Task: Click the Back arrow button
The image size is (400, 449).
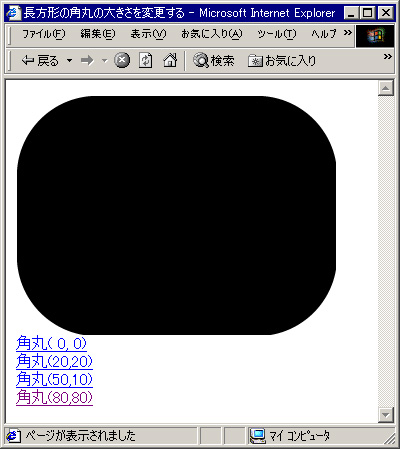Action: [40, 61]
